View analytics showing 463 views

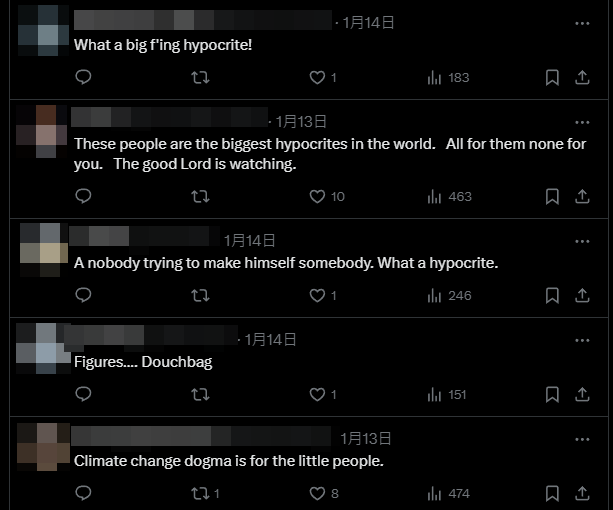449,197
